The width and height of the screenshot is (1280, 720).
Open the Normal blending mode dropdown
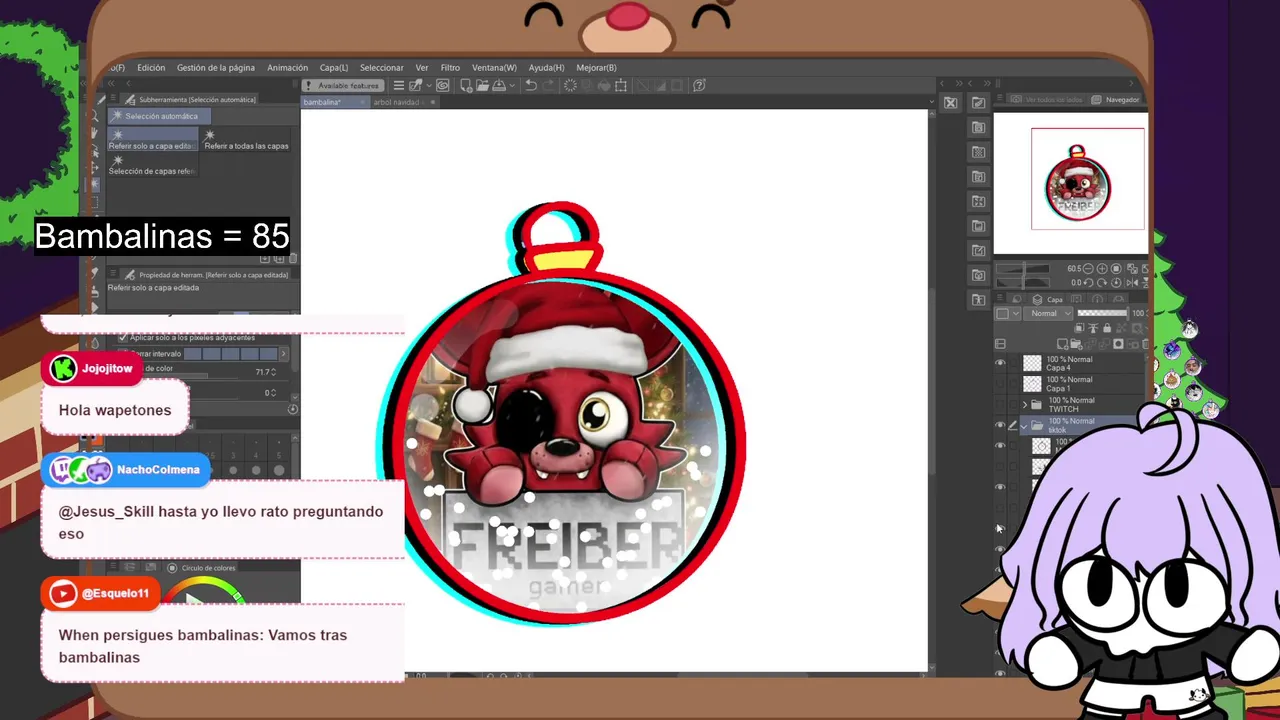coord(1048,313)
